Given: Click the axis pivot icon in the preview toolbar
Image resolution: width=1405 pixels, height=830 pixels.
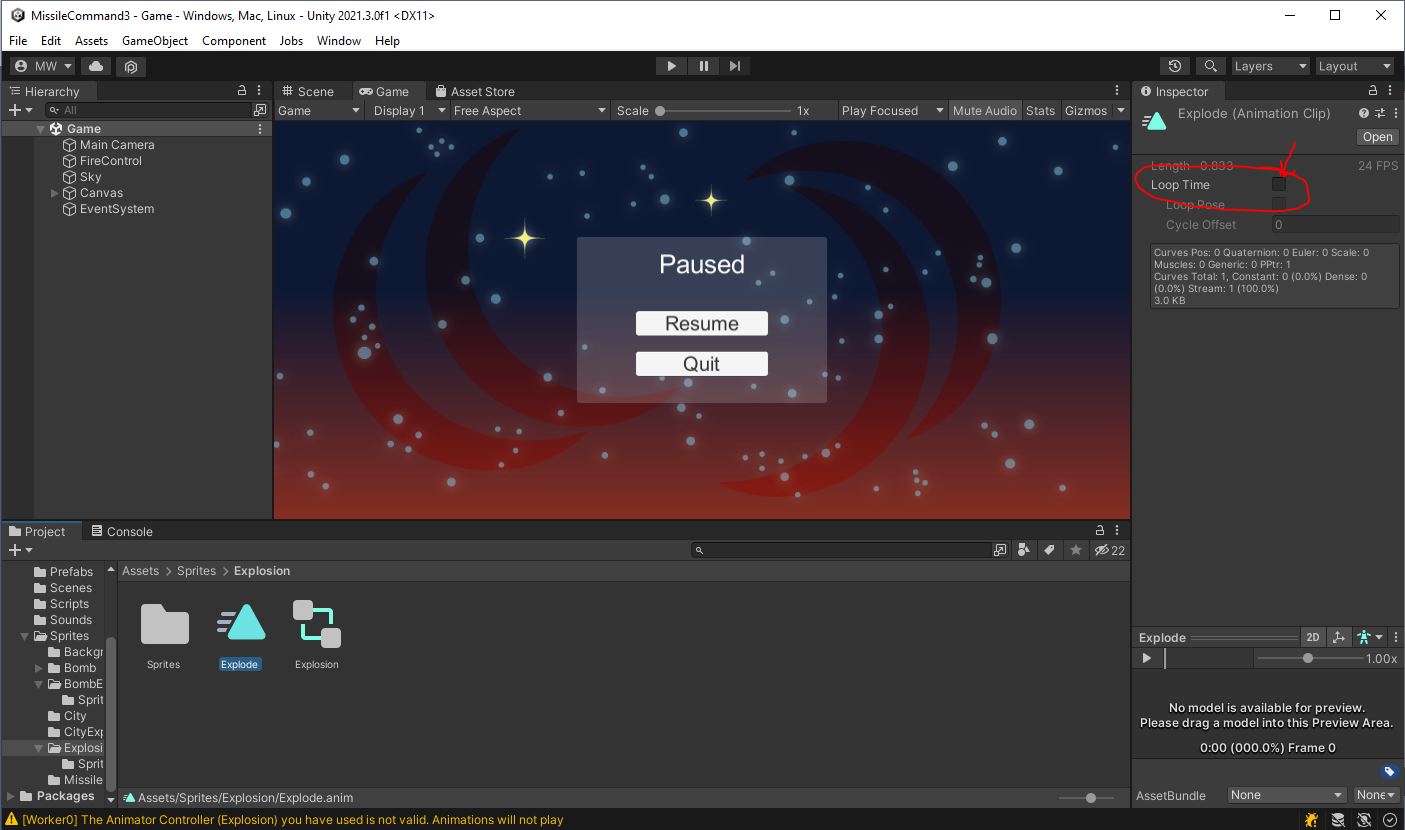Looking at the screenshot, I should 1339,637.
